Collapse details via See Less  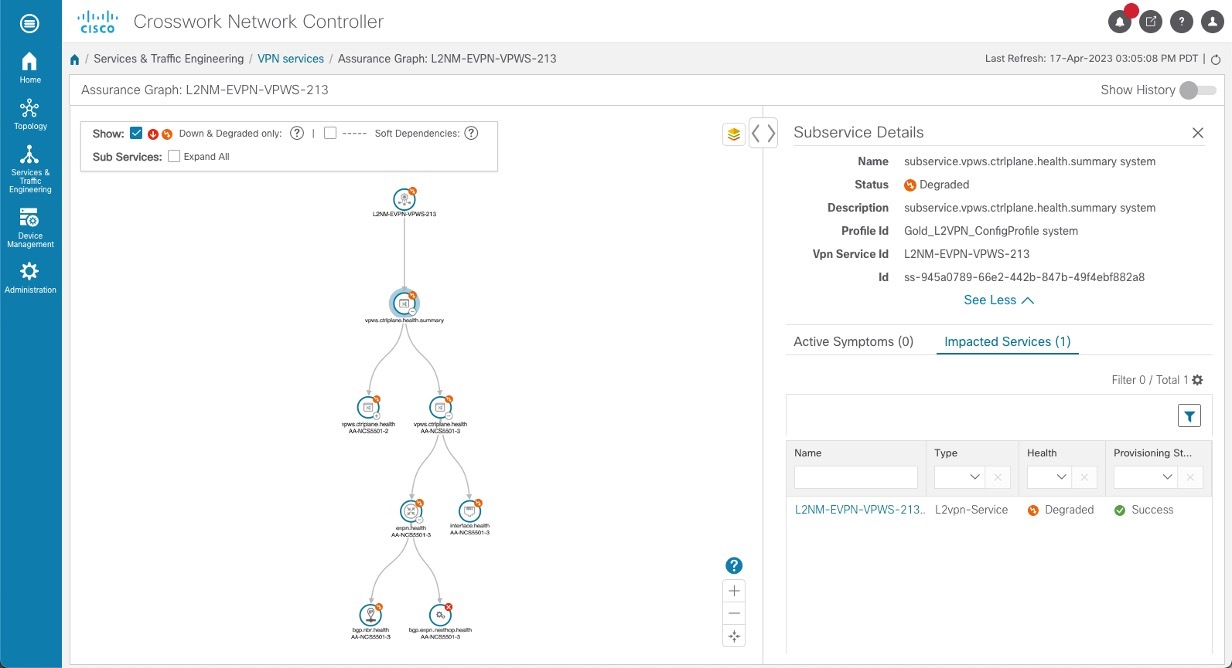[997, 299]
